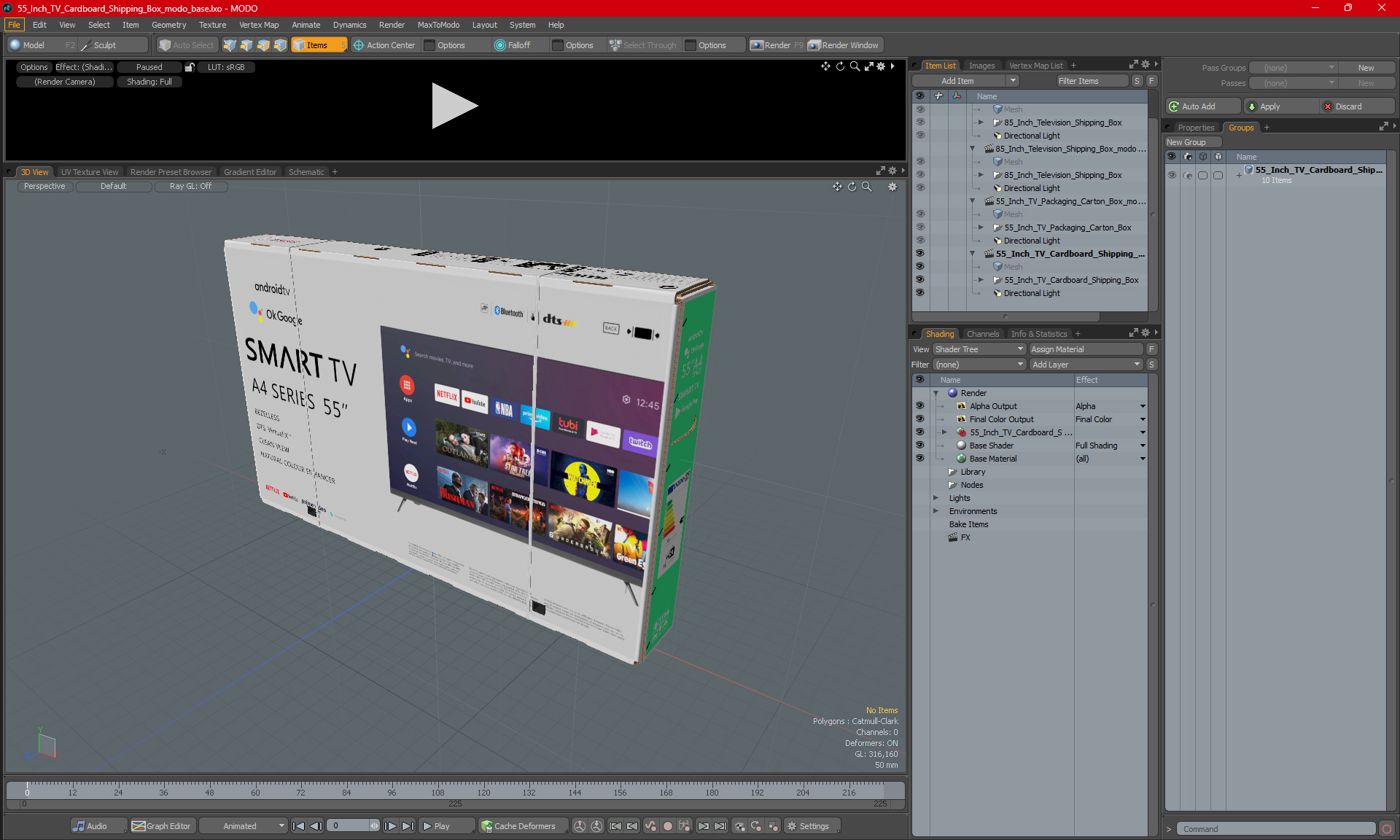Open the Add Item dropdown arrow

tap(1013, 81)
